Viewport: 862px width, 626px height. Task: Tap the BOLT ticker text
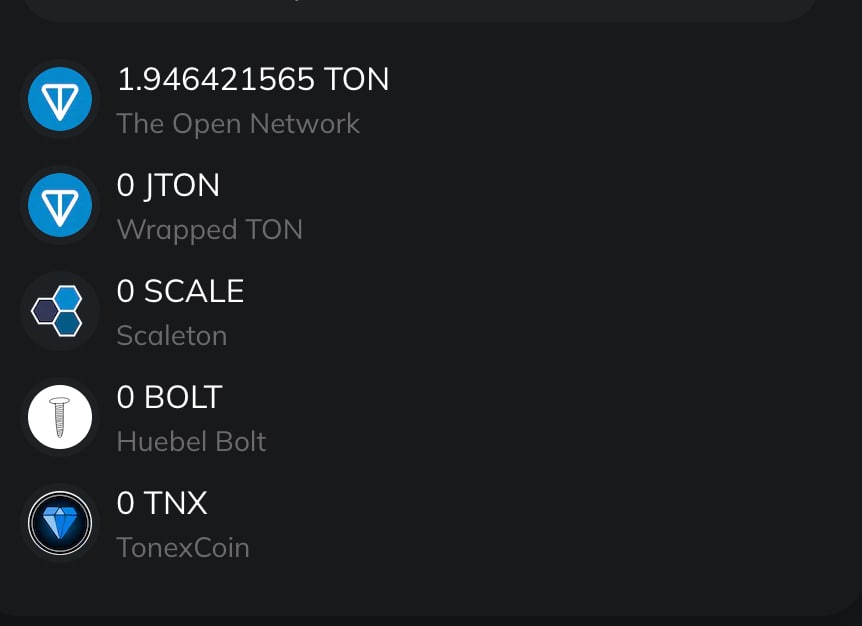tap(183, 398)
